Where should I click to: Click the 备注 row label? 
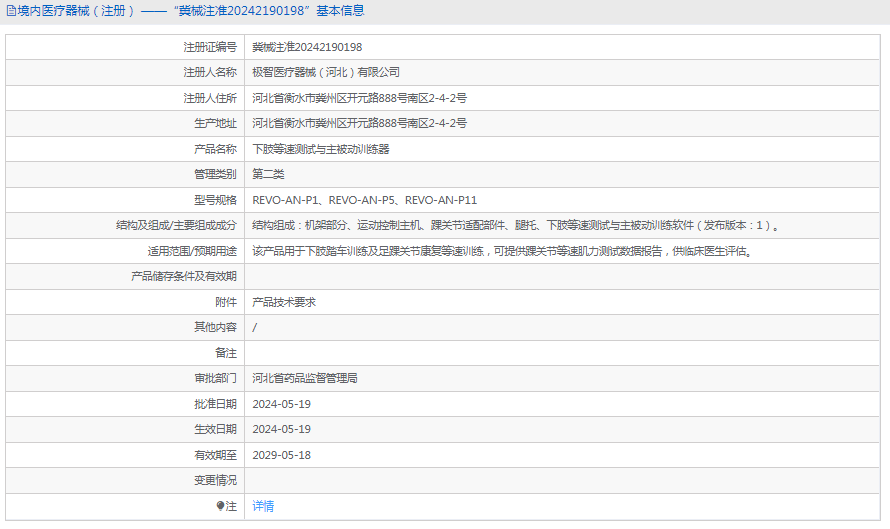[x=226, y=353]
